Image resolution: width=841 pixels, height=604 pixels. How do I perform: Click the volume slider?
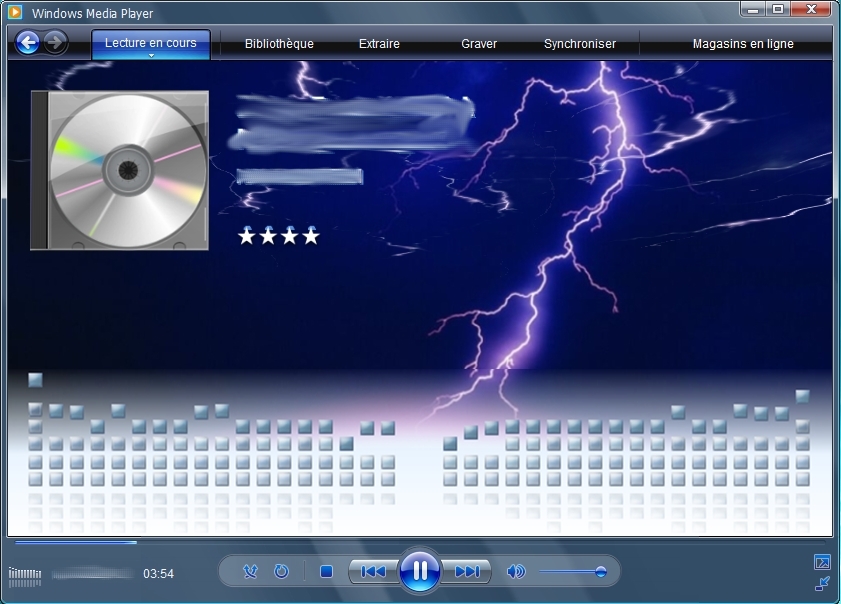point(573,572)
